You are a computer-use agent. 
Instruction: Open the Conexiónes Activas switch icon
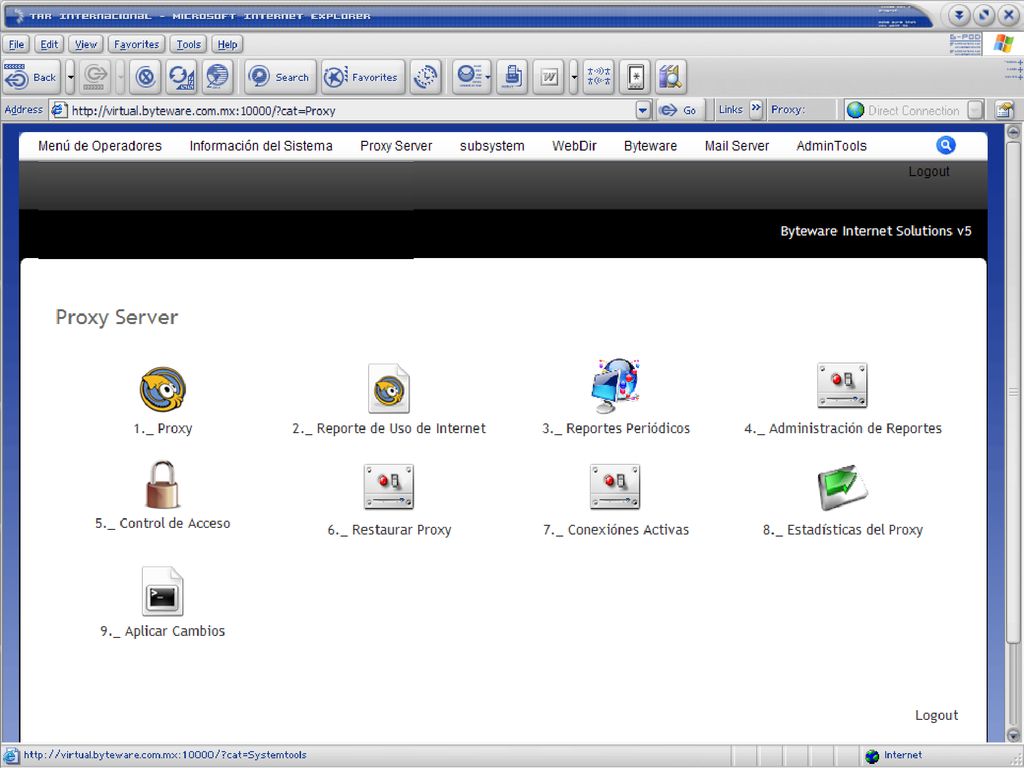tap(615, 487)
